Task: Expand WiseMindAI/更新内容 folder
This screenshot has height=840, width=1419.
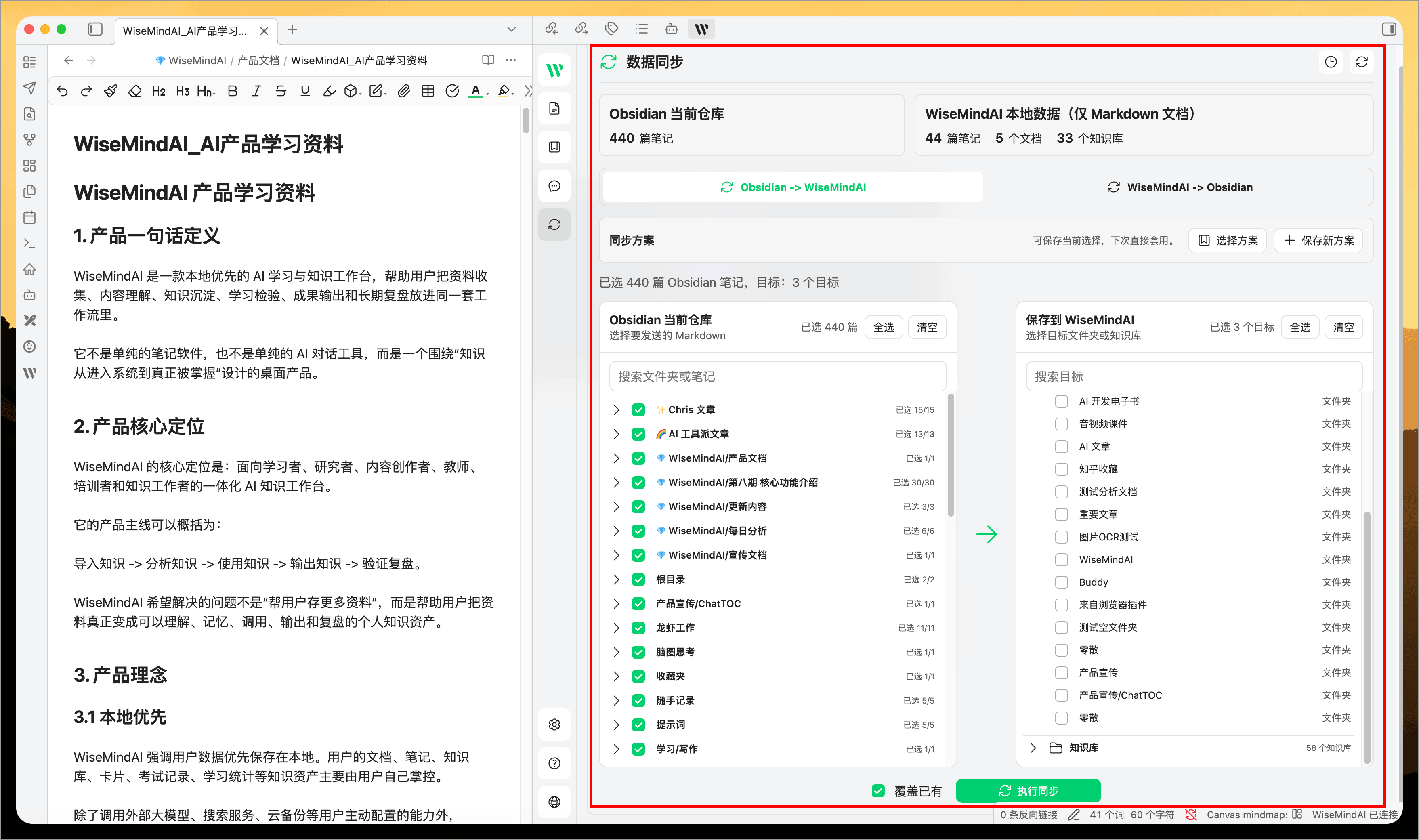Action: 616,507
